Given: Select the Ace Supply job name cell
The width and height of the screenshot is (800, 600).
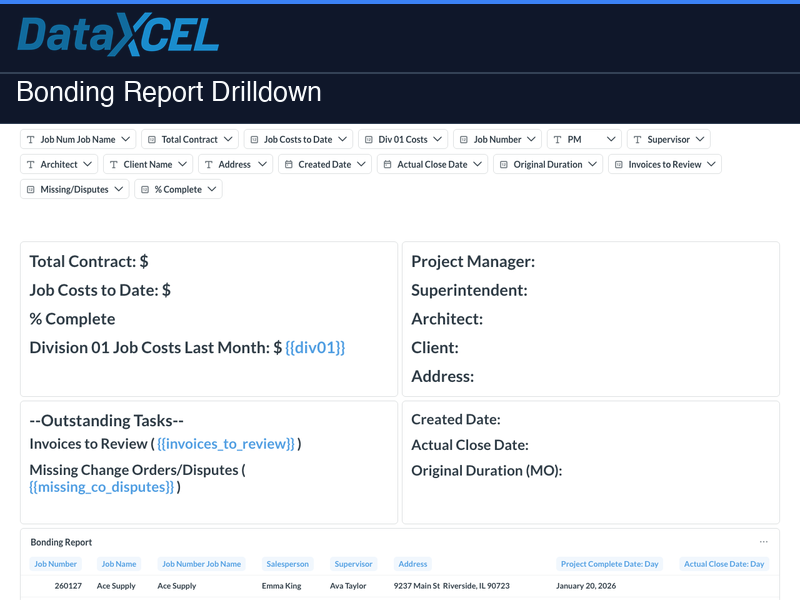Looking at the screenshot, I should [117, 586].
